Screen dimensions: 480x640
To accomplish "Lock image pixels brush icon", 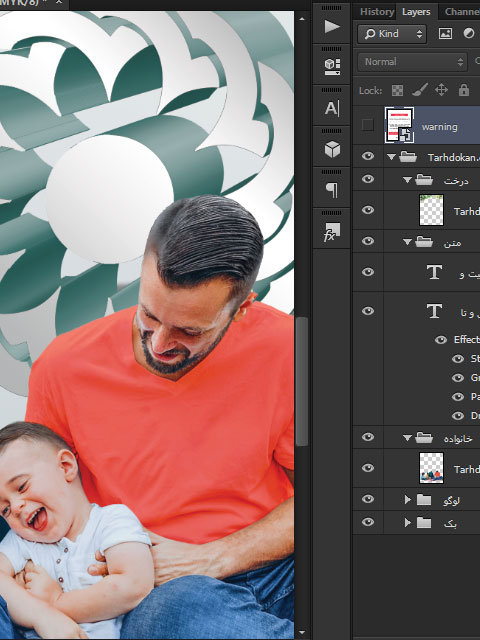I will pyautogui.click(x=420, y=90).
